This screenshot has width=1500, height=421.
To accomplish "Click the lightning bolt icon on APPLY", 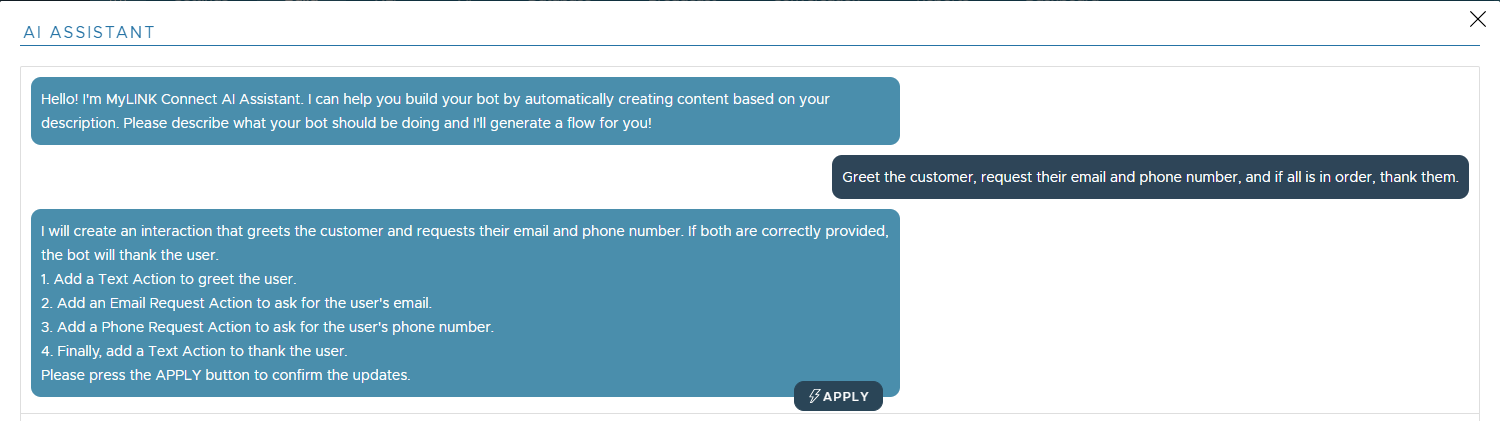I will point(814,396).
